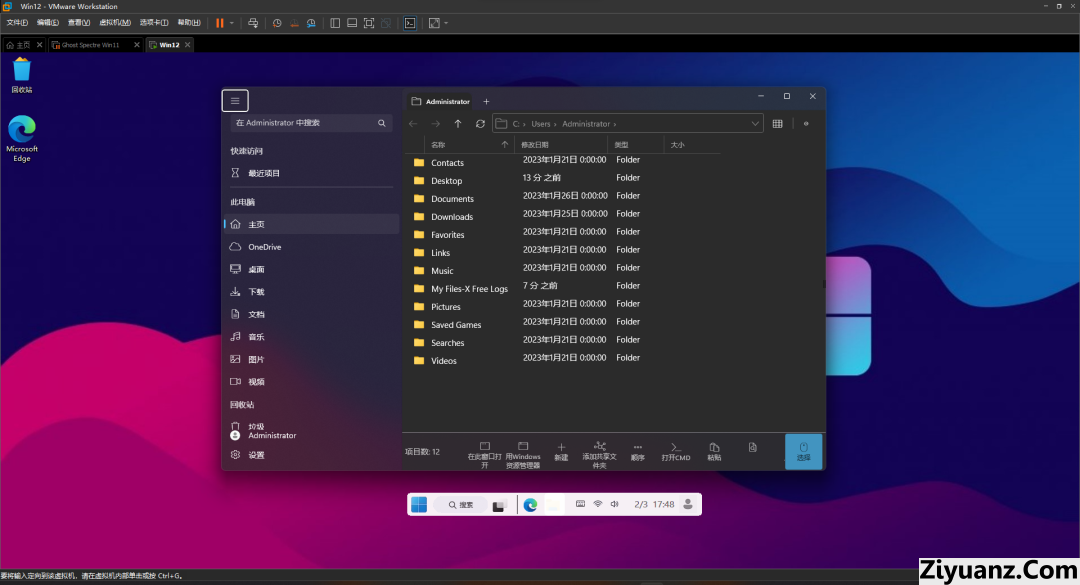
Task: Toggle the 选择 selection mode button
Action: point(804,451)
